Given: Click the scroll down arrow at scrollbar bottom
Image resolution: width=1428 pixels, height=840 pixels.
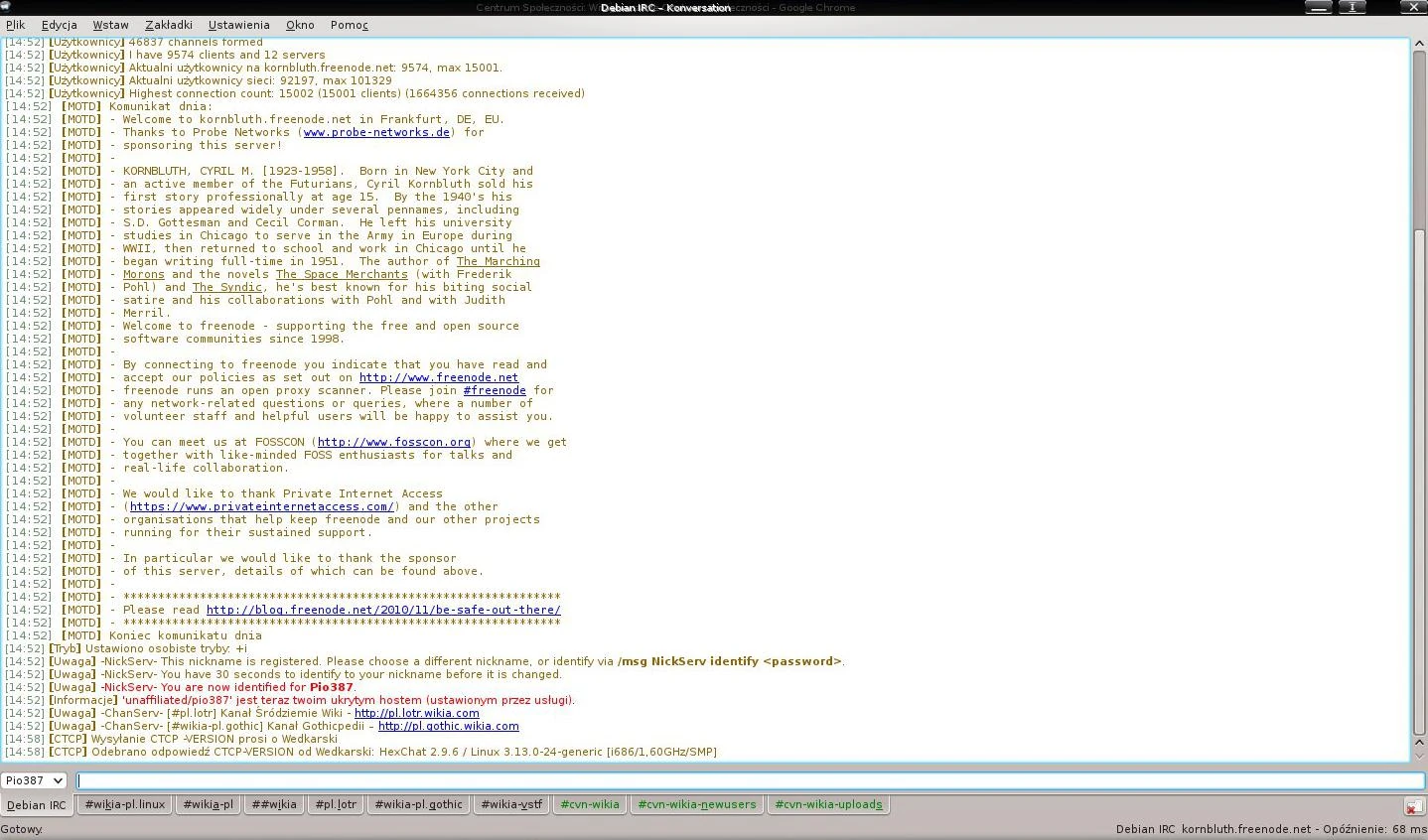Looking at the screenshot, I should coord(1419,756).
